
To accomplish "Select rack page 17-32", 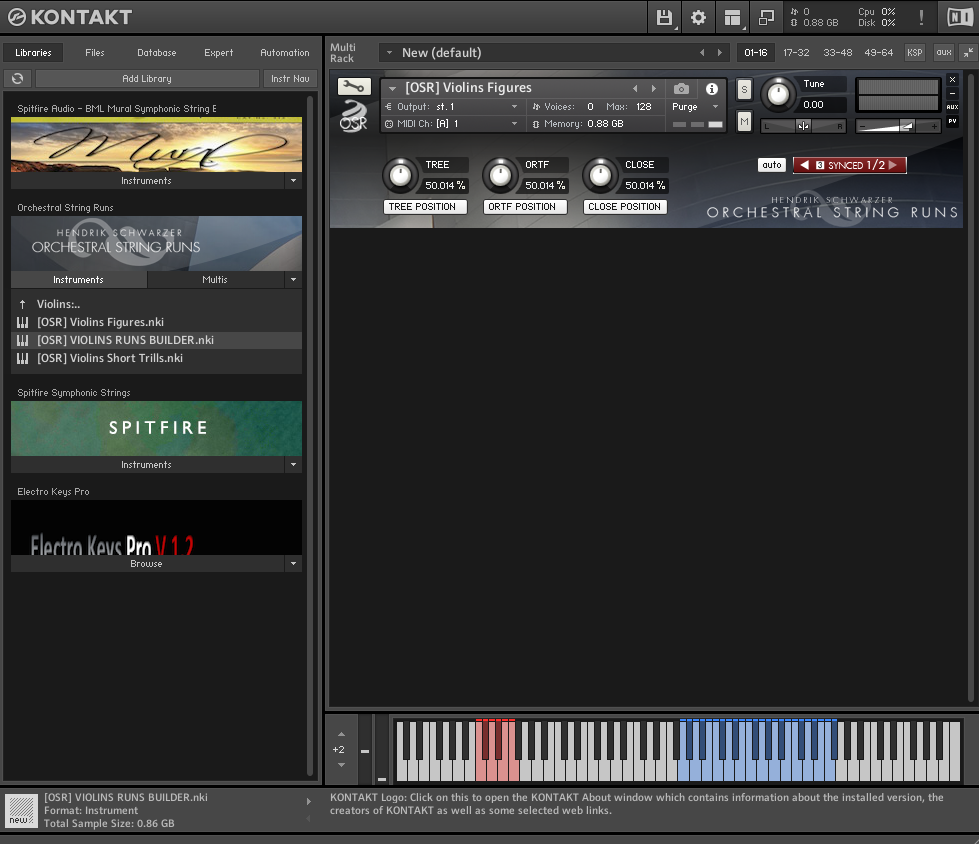I will coord(796,52).
